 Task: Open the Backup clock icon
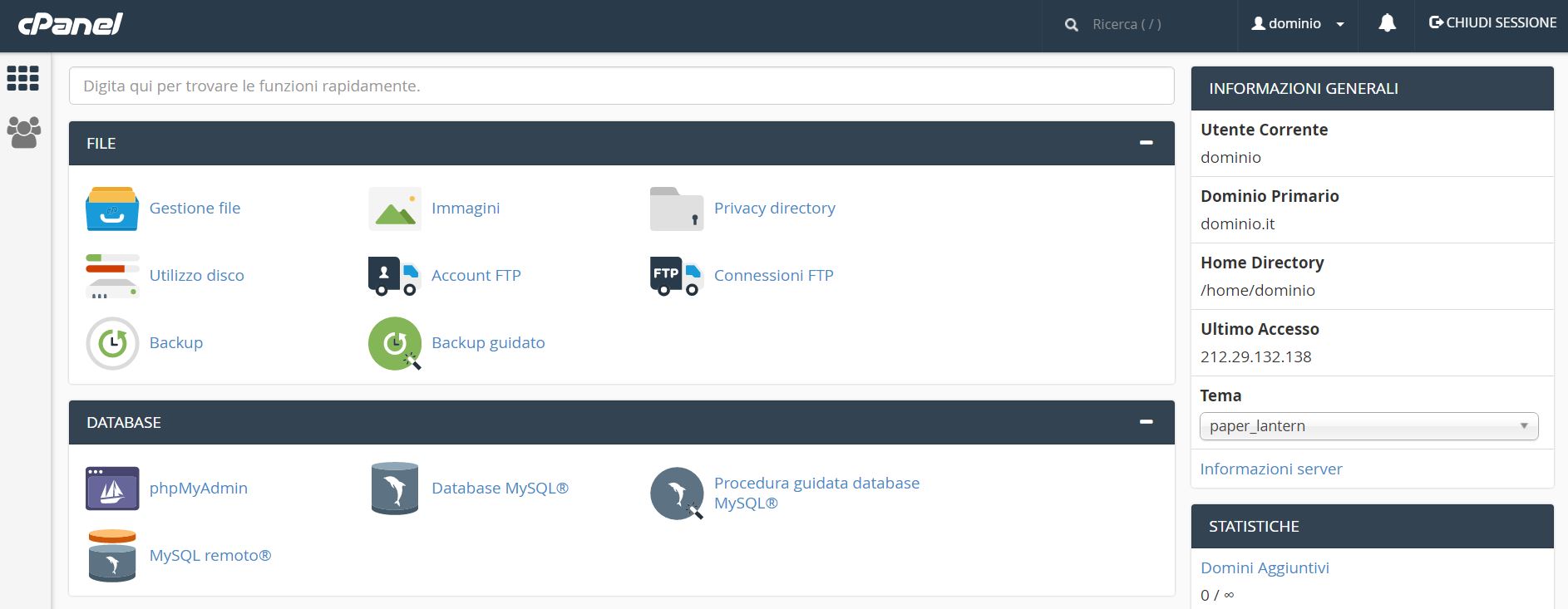[112, 343]
